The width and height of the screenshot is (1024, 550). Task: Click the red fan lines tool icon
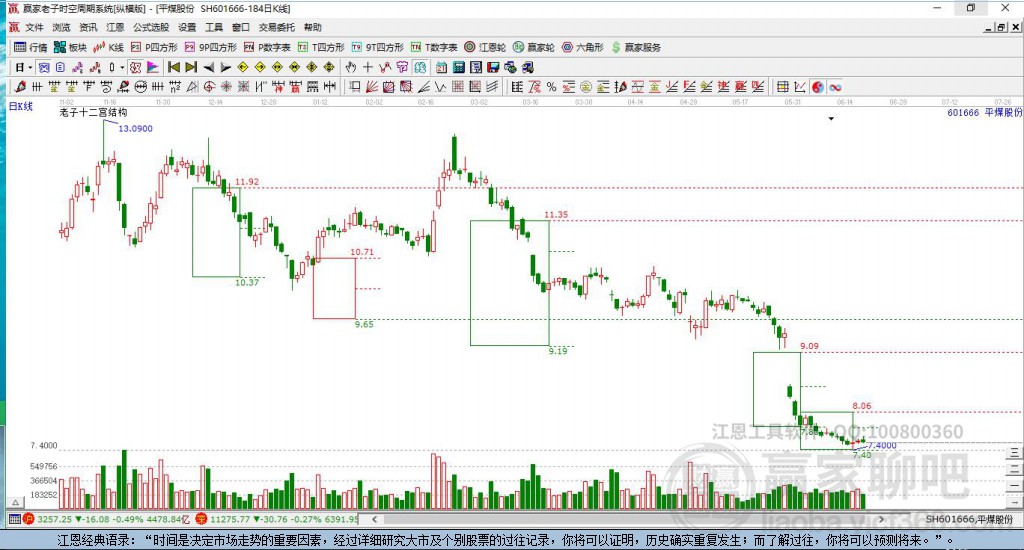coord(372,86)
